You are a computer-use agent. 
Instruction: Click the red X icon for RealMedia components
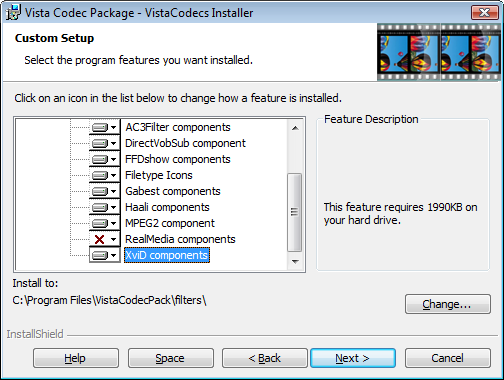99,239
